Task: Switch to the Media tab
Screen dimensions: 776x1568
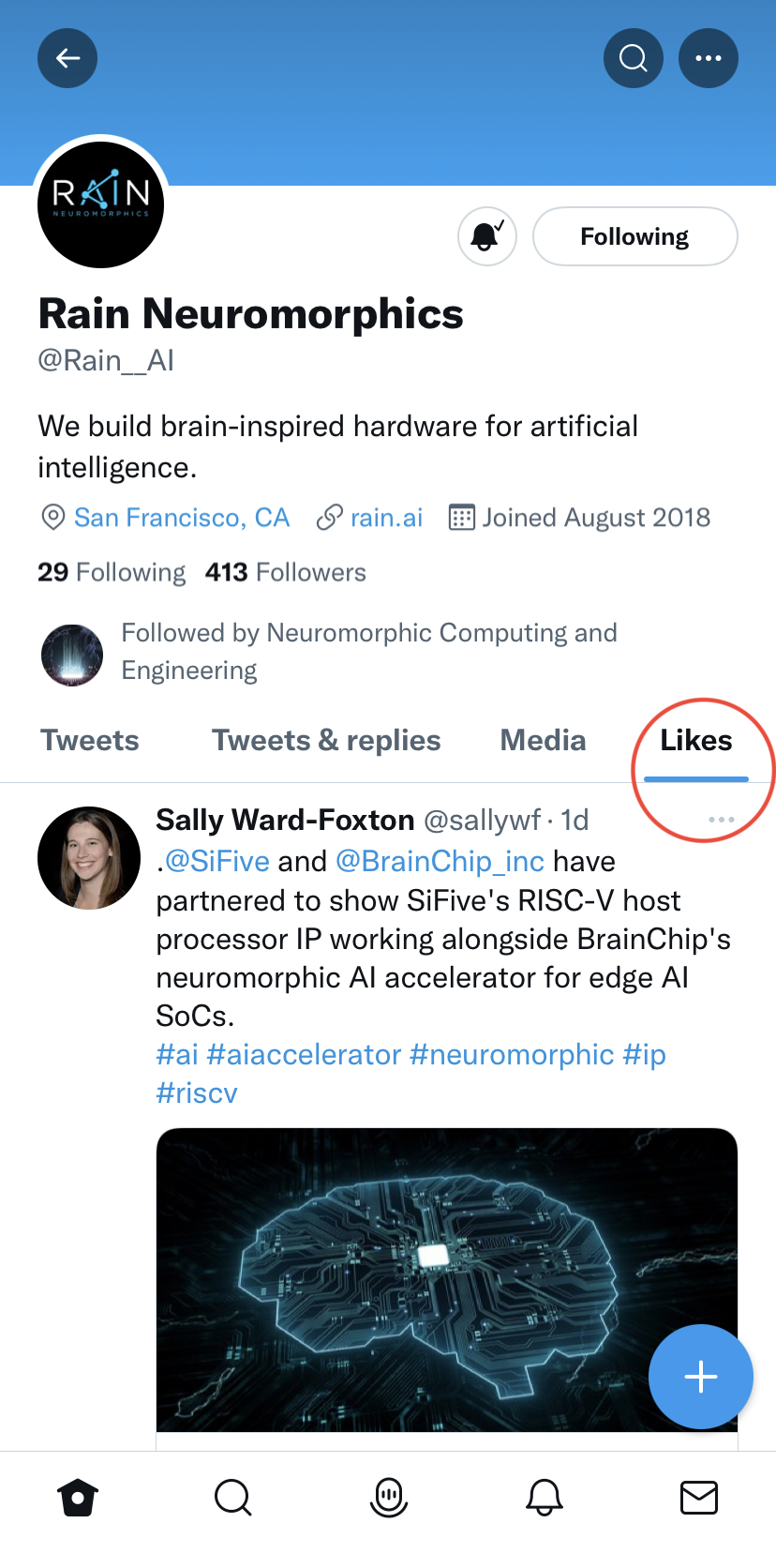Action: [543, 741]
